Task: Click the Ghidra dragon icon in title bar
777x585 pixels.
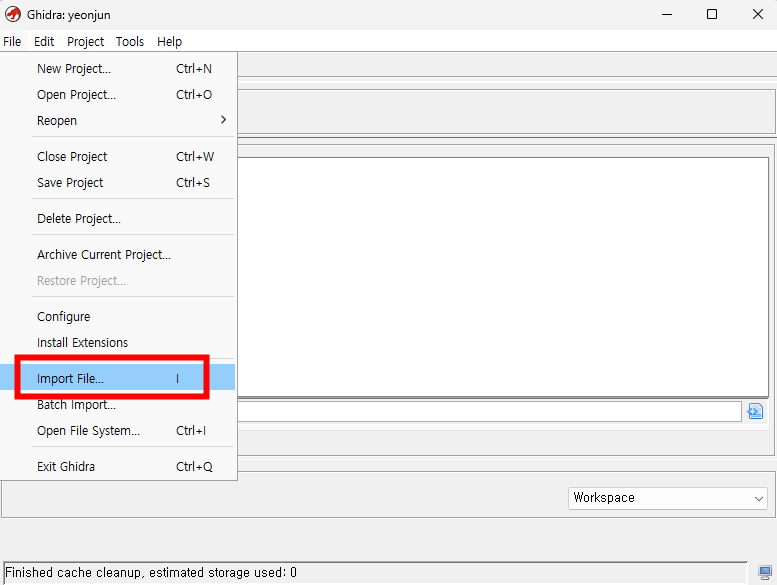Action: pos(13,14)
